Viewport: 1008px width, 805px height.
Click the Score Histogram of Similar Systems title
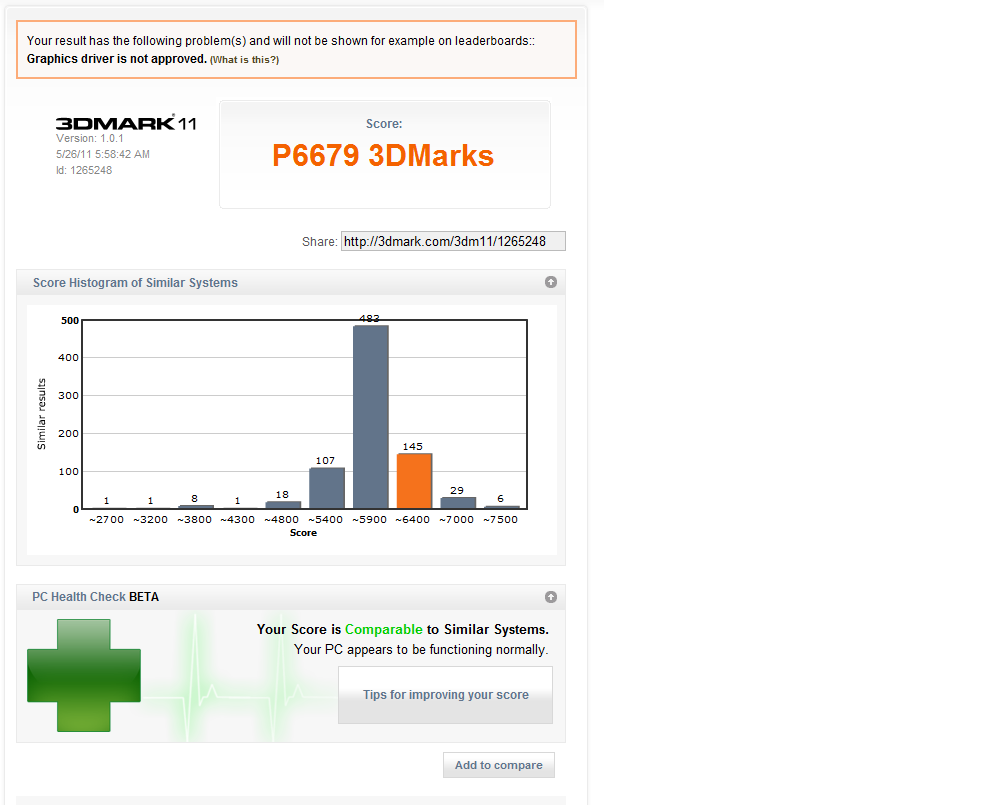(135, 283)
